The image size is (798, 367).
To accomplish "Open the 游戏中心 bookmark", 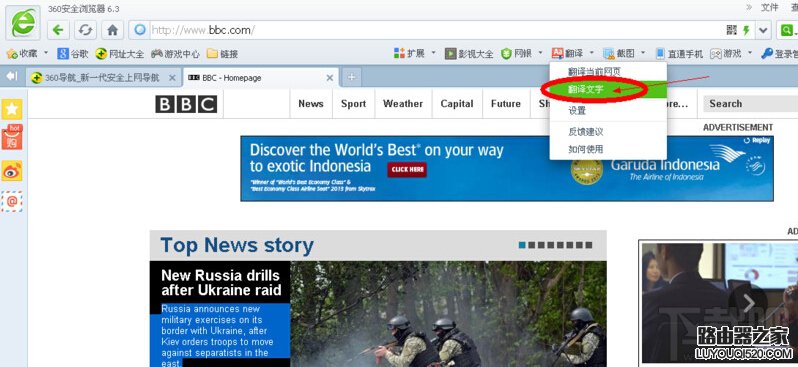I will 175,53.
